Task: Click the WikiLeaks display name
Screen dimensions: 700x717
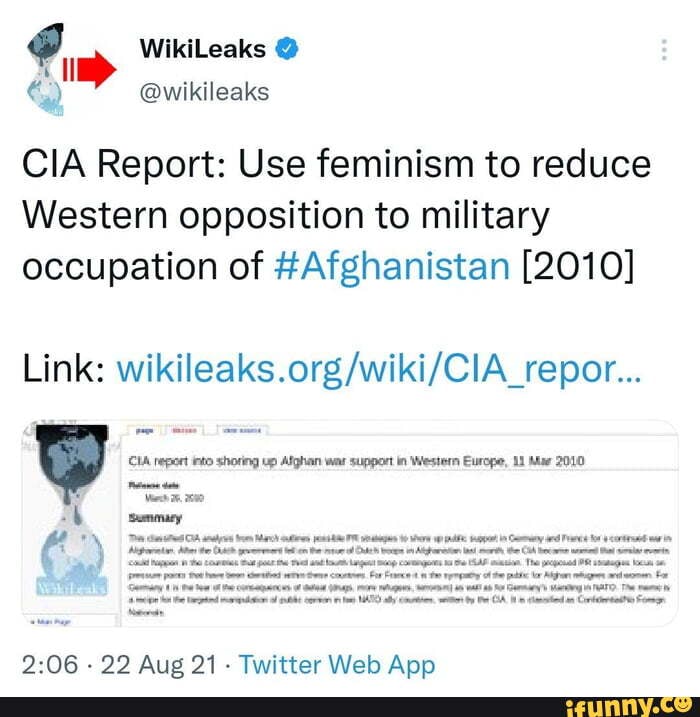Action: tap(203, 48)
